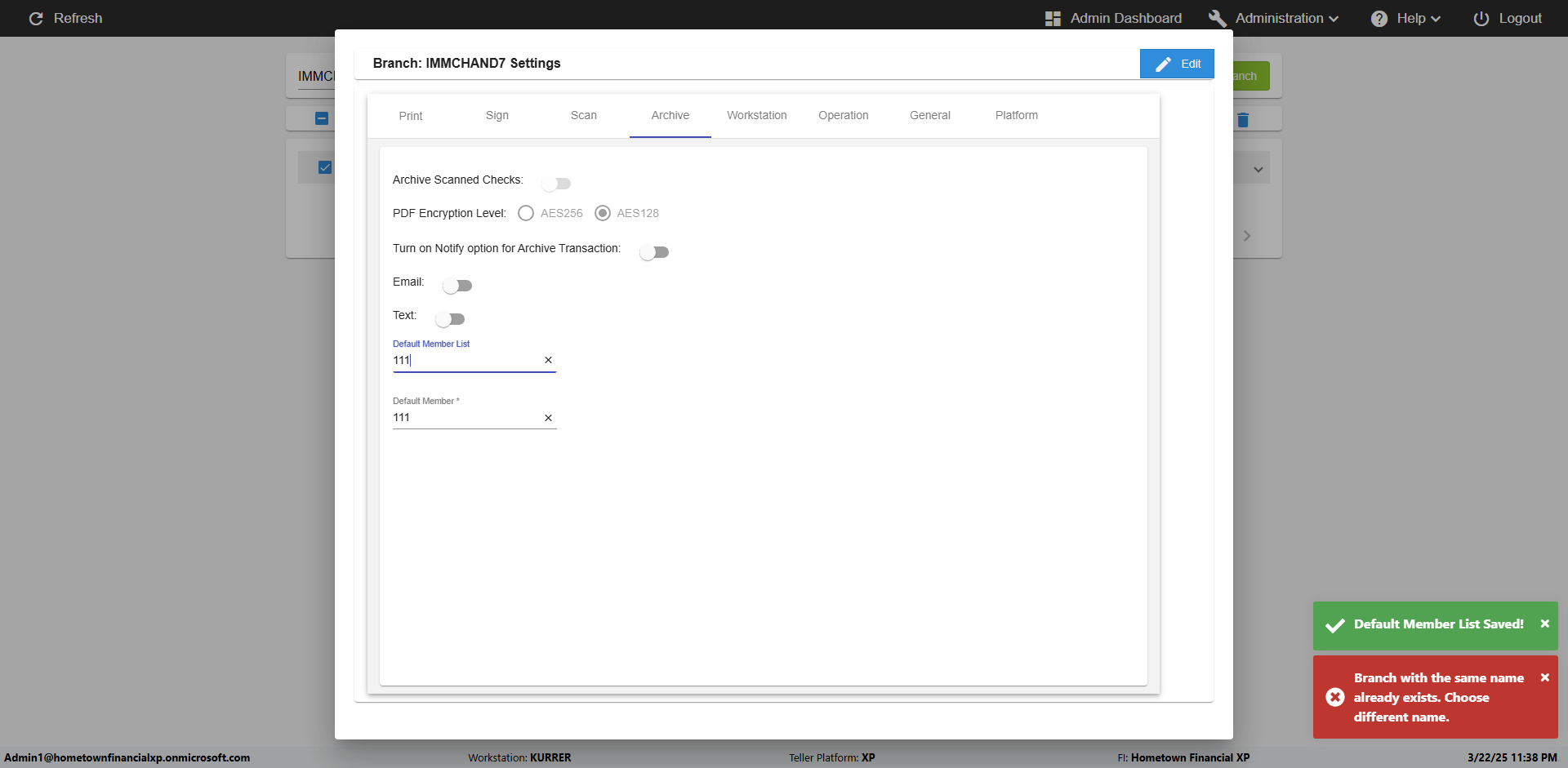Go to the Platform tab
Screen dimensions: 1568x768
tap(1017, 116)
